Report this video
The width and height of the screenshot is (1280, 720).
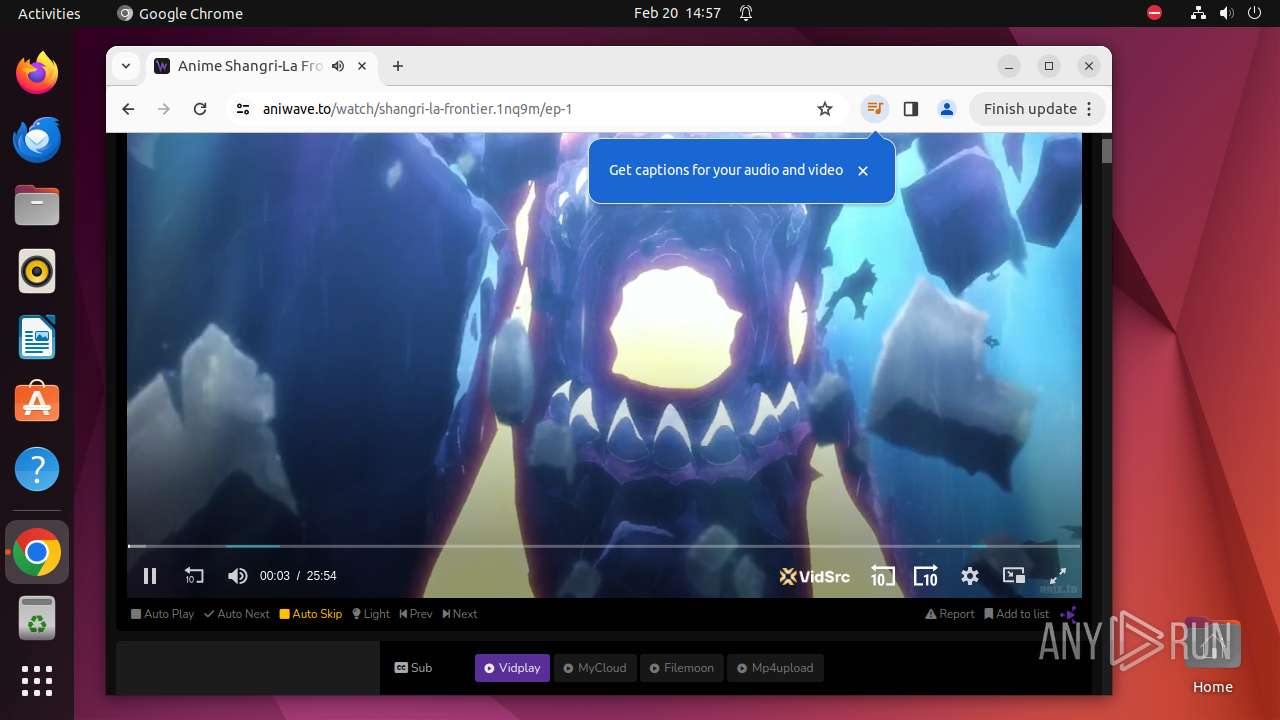(950, 614)
